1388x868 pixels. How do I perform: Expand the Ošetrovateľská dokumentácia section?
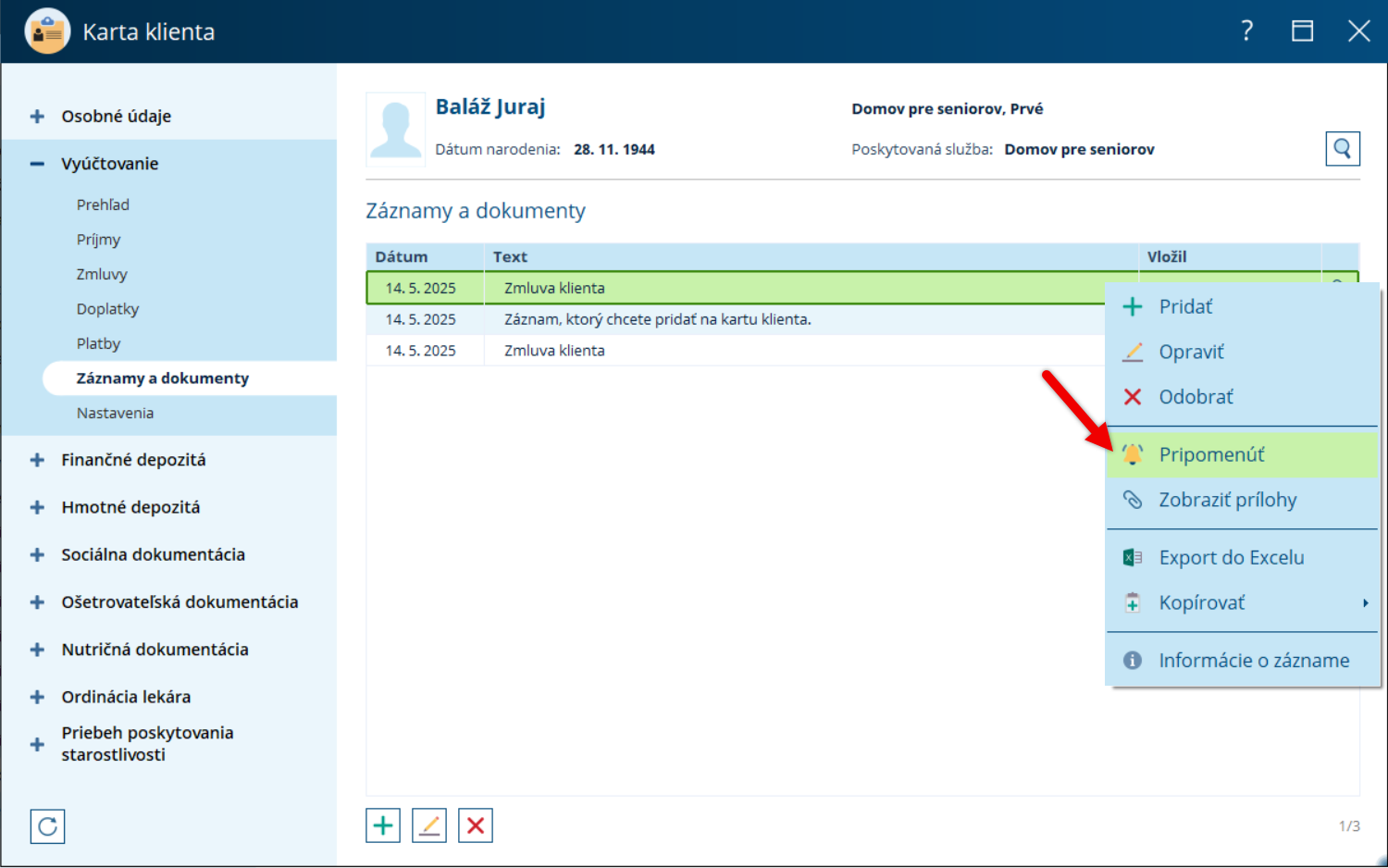(x=37, y=602)
